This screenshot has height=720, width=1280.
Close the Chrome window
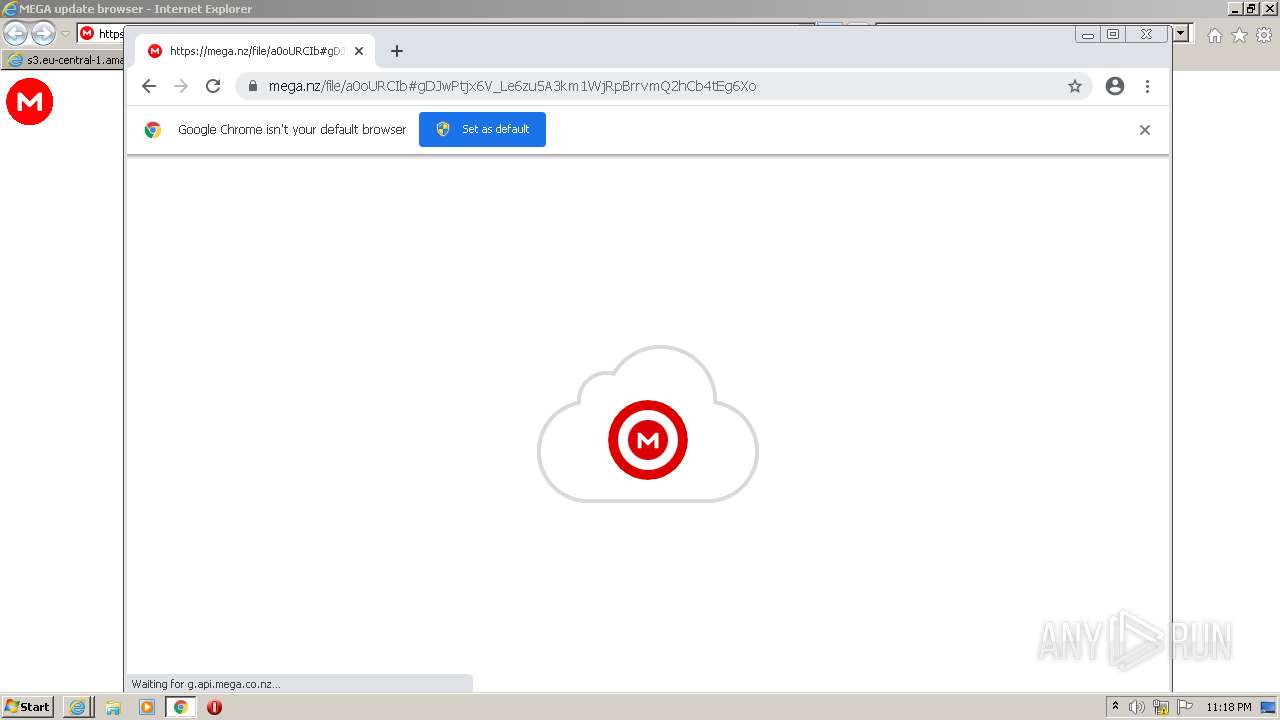tap(1146, 34)
